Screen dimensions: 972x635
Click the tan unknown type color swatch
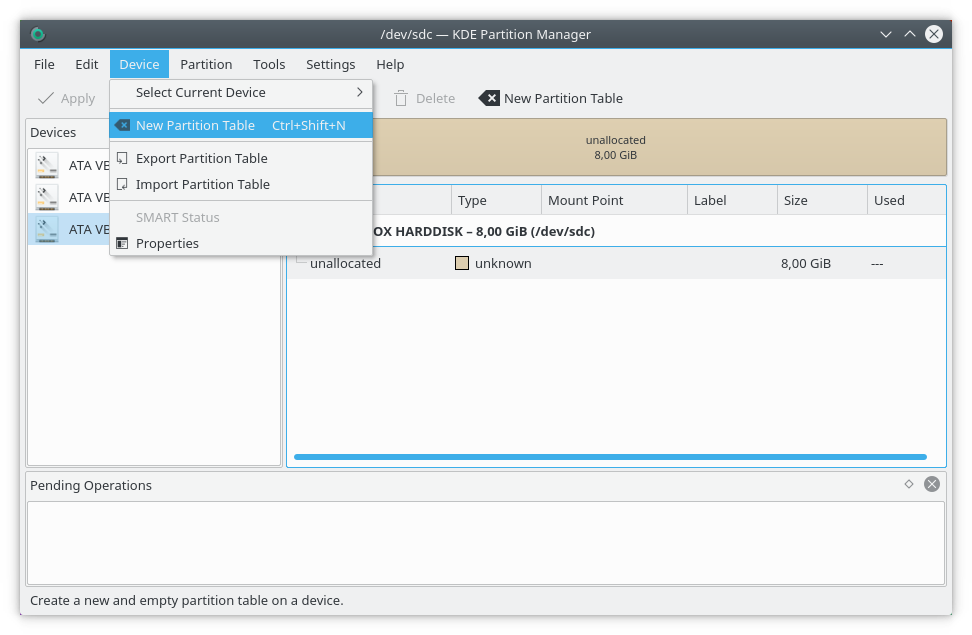(462, 264)
